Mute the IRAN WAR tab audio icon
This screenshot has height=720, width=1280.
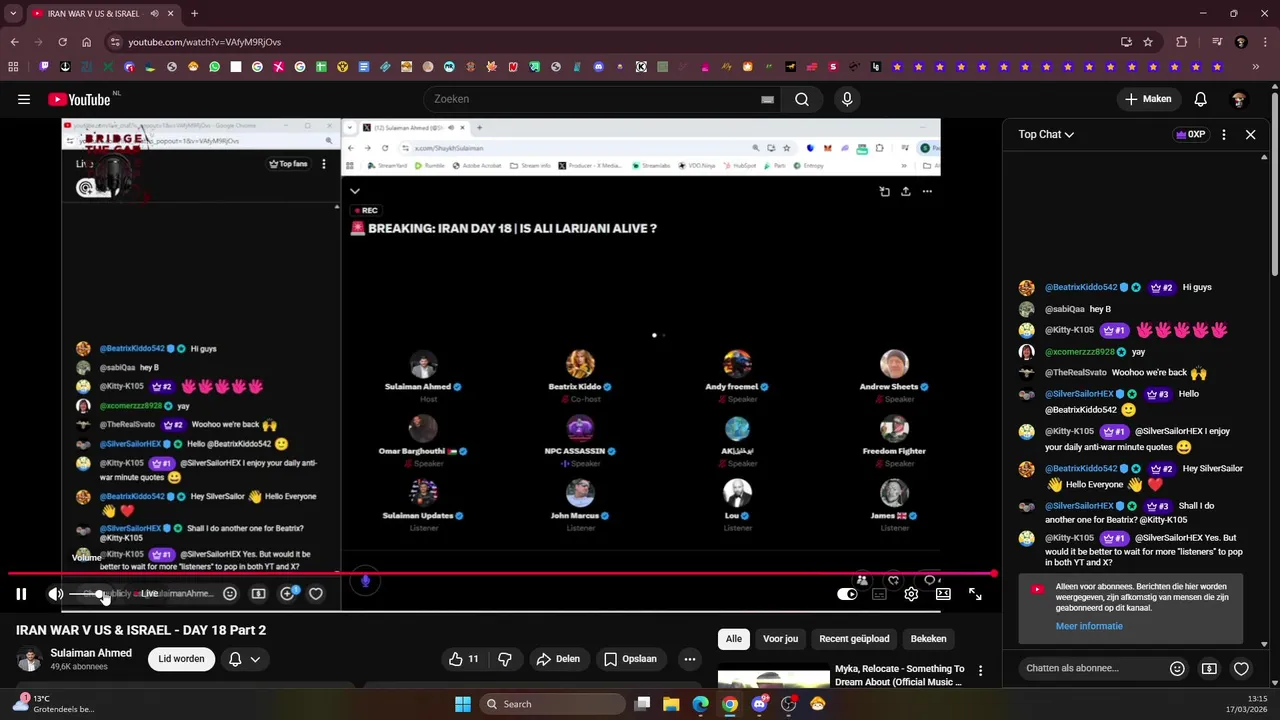click(154, 14)
